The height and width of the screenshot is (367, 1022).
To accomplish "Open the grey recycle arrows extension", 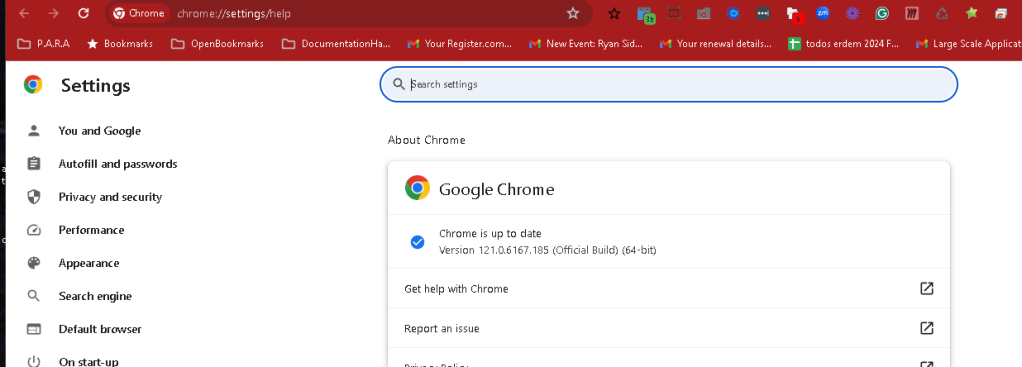I will 942,13.
